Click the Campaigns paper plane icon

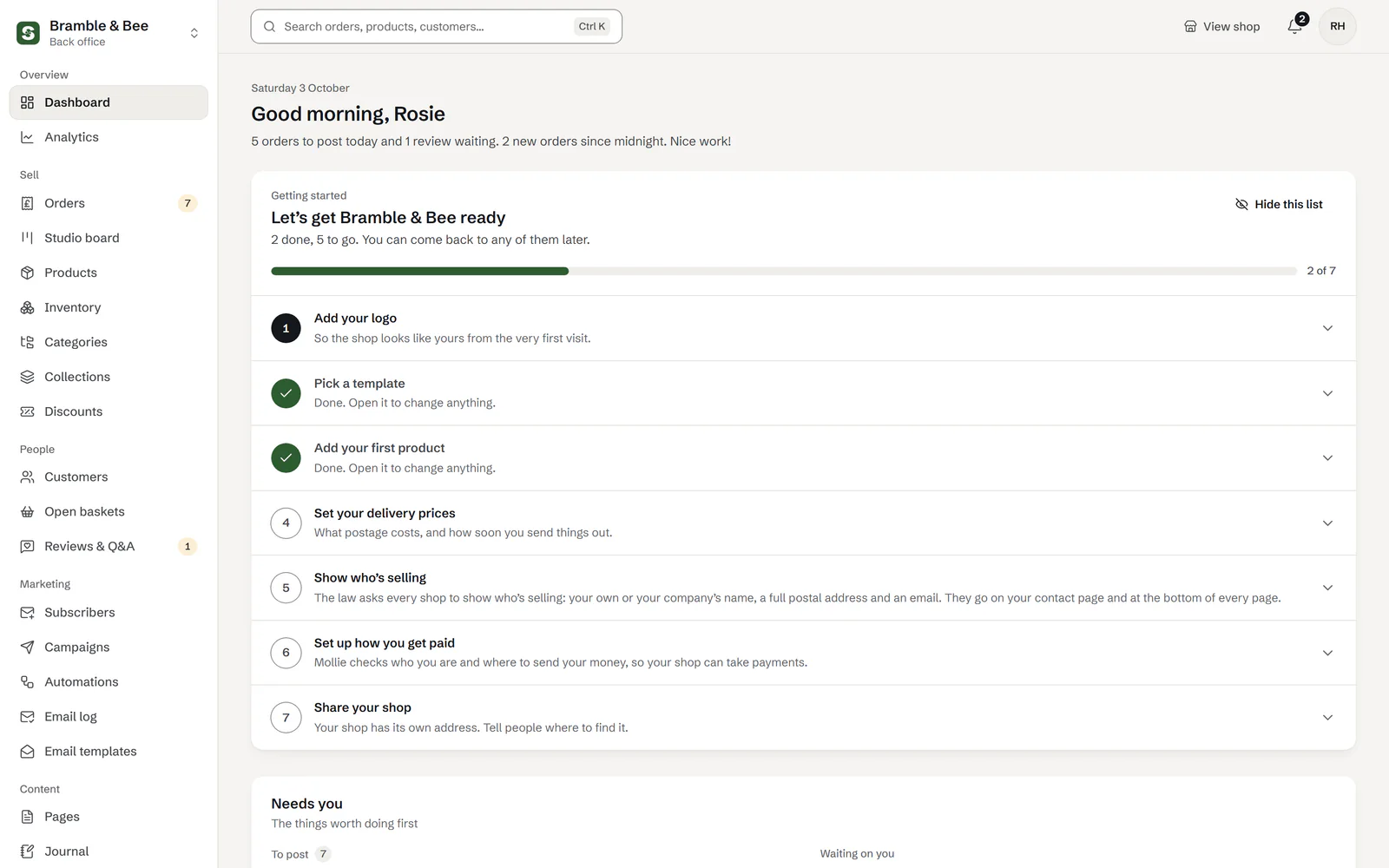tap(28, 648)
